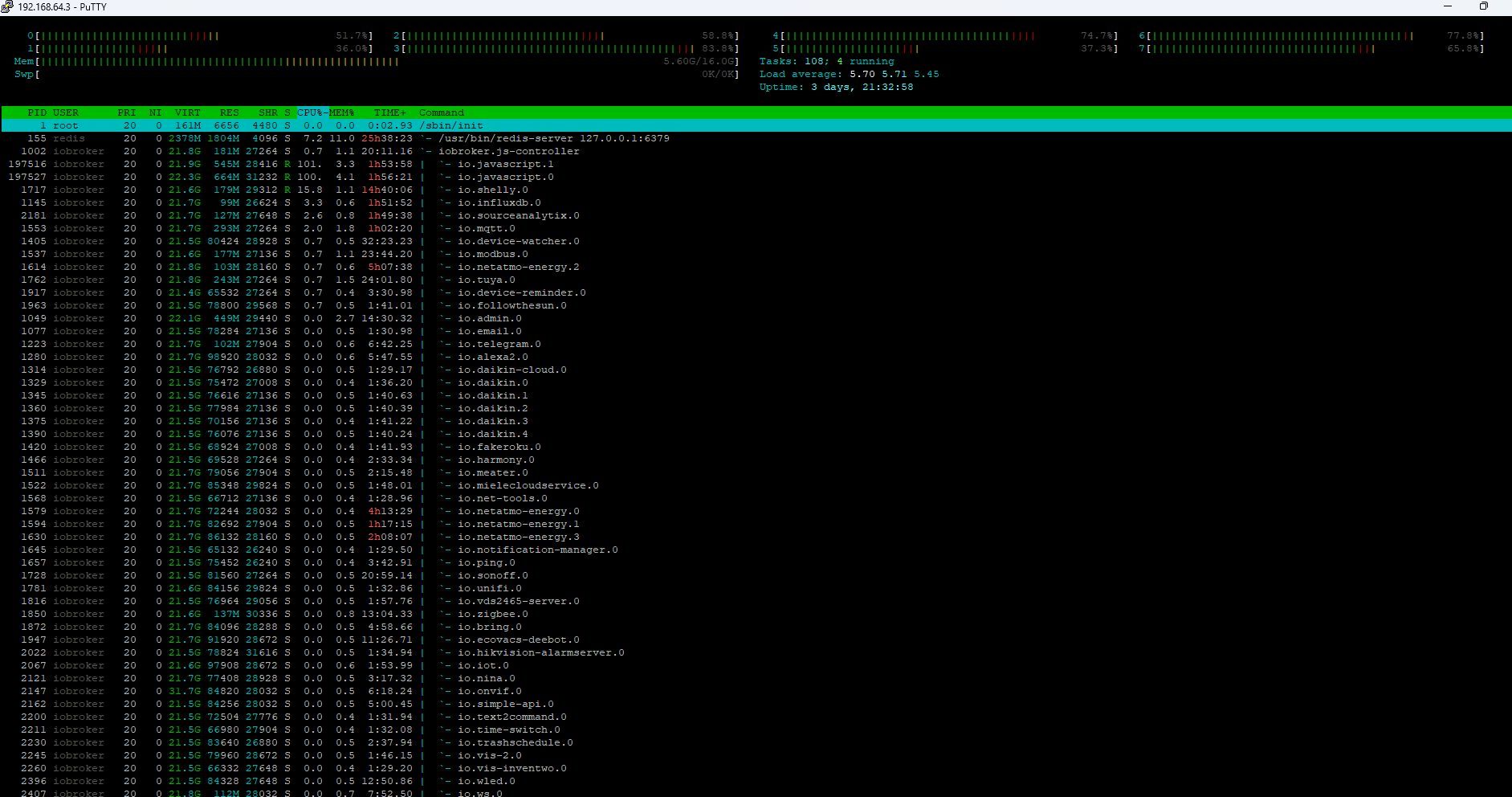Select the iobroker.js-controller process
Viewport: 1512px width, 797px height.
click(756, 151)
